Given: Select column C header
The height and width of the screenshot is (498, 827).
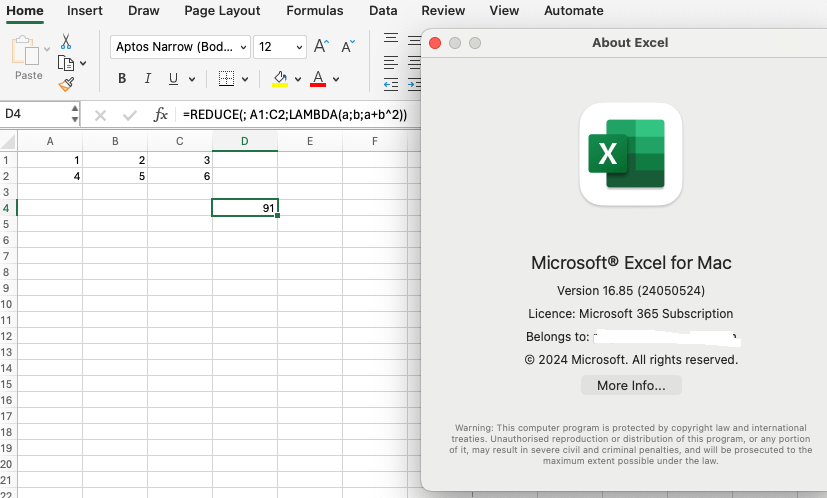Looking at the screenshot, I should click(x=180, y=141).
